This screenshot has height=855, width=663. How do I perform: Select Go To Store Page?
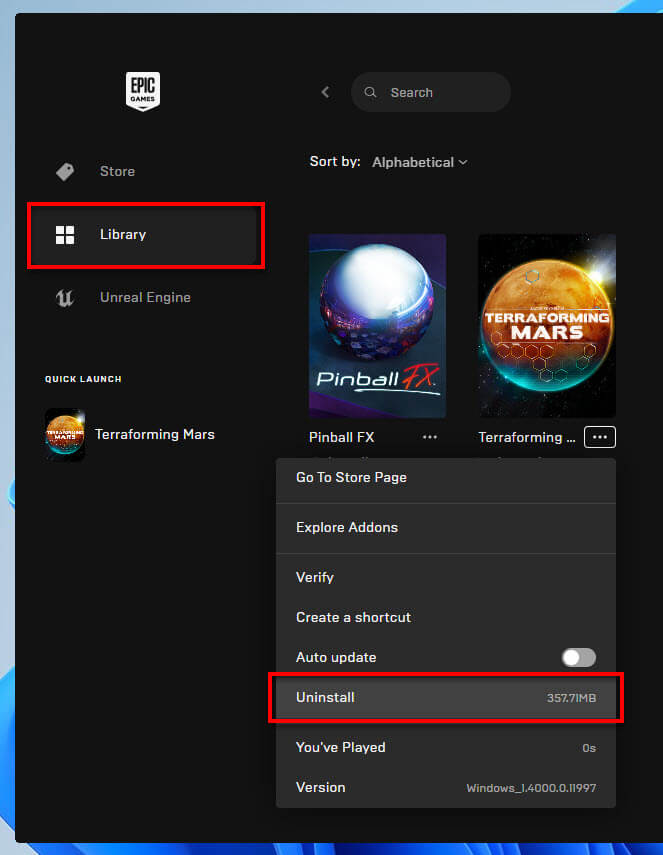coord(445,478)
